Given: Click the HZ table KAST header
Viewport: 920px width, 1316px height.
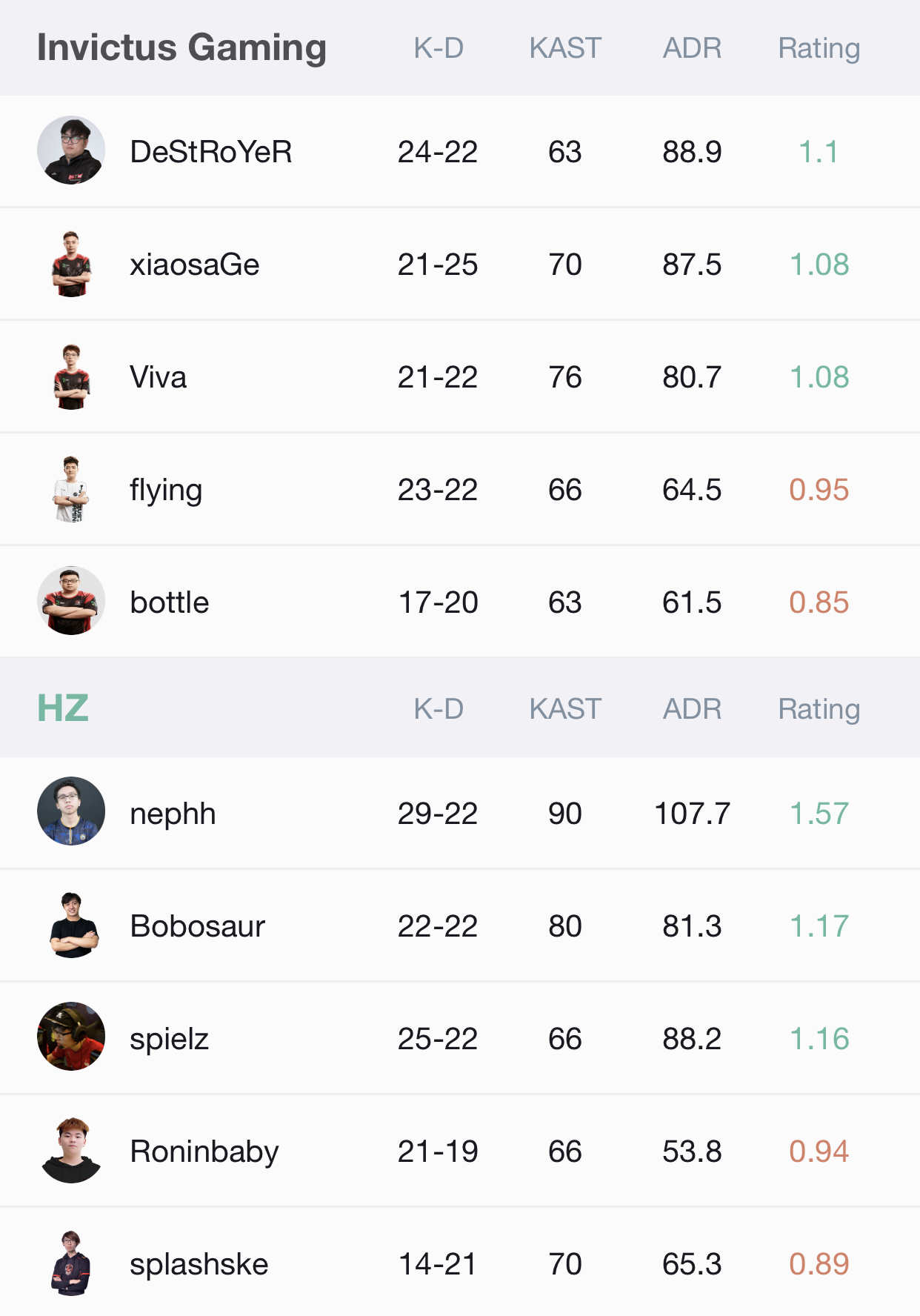Looking at the screenshot, I should [x=565, y=709].
